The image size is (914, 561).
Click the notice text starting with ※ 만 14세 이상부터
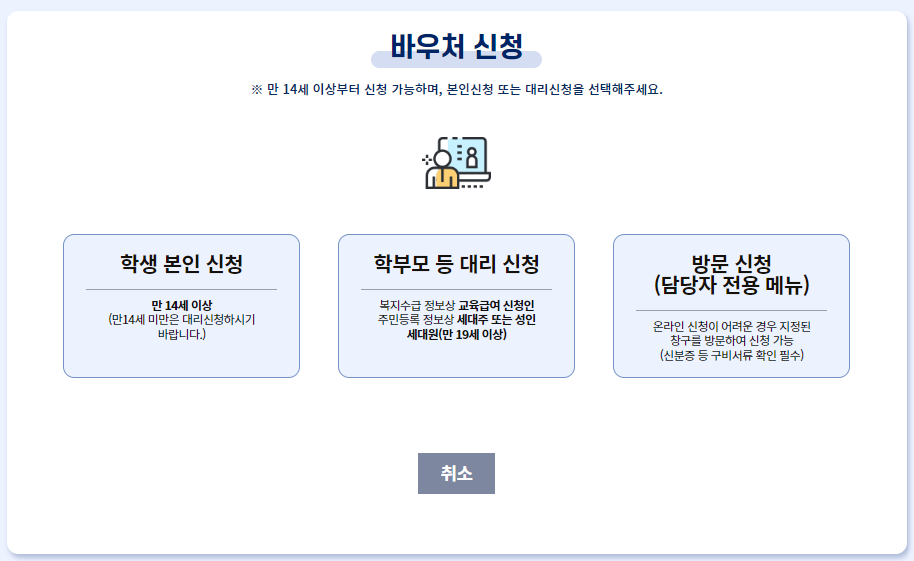pos(456,90)
